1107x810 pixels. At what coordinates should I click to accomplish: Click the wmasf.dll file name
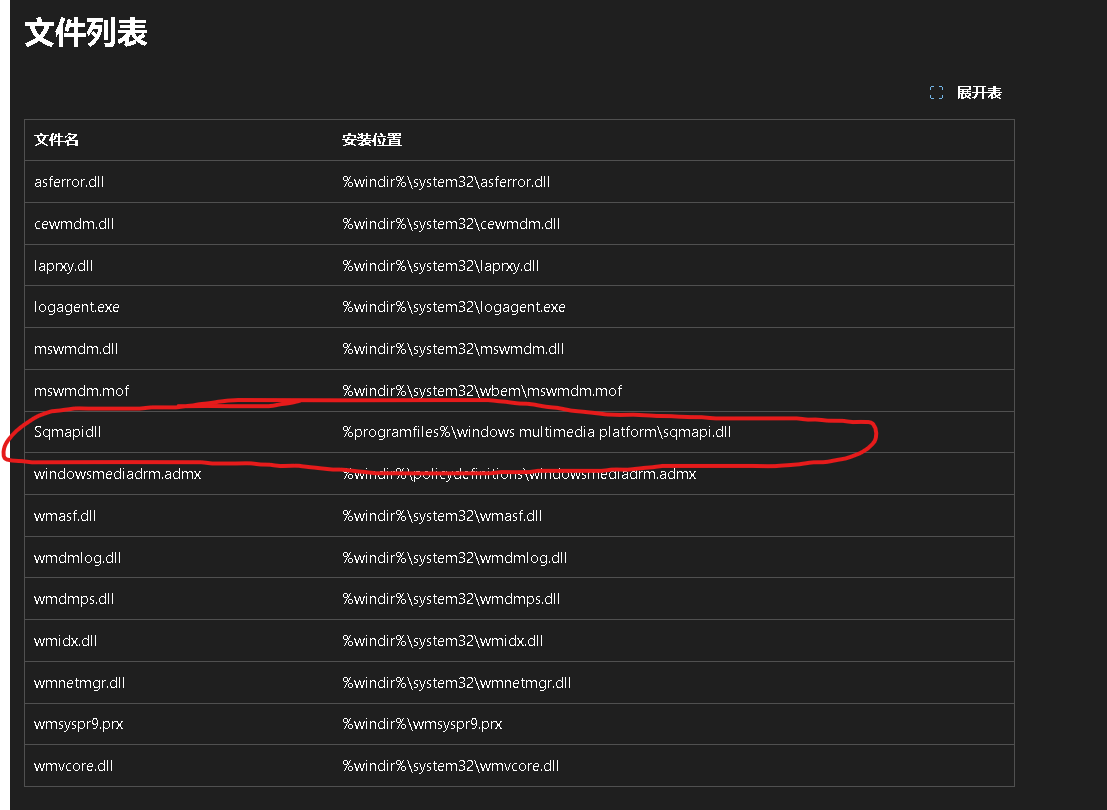65,516
